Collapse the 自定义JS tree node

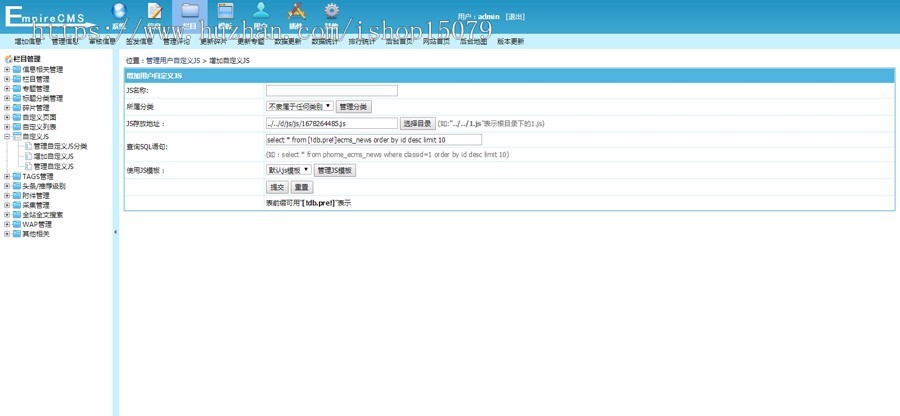[x=7, y=137]
